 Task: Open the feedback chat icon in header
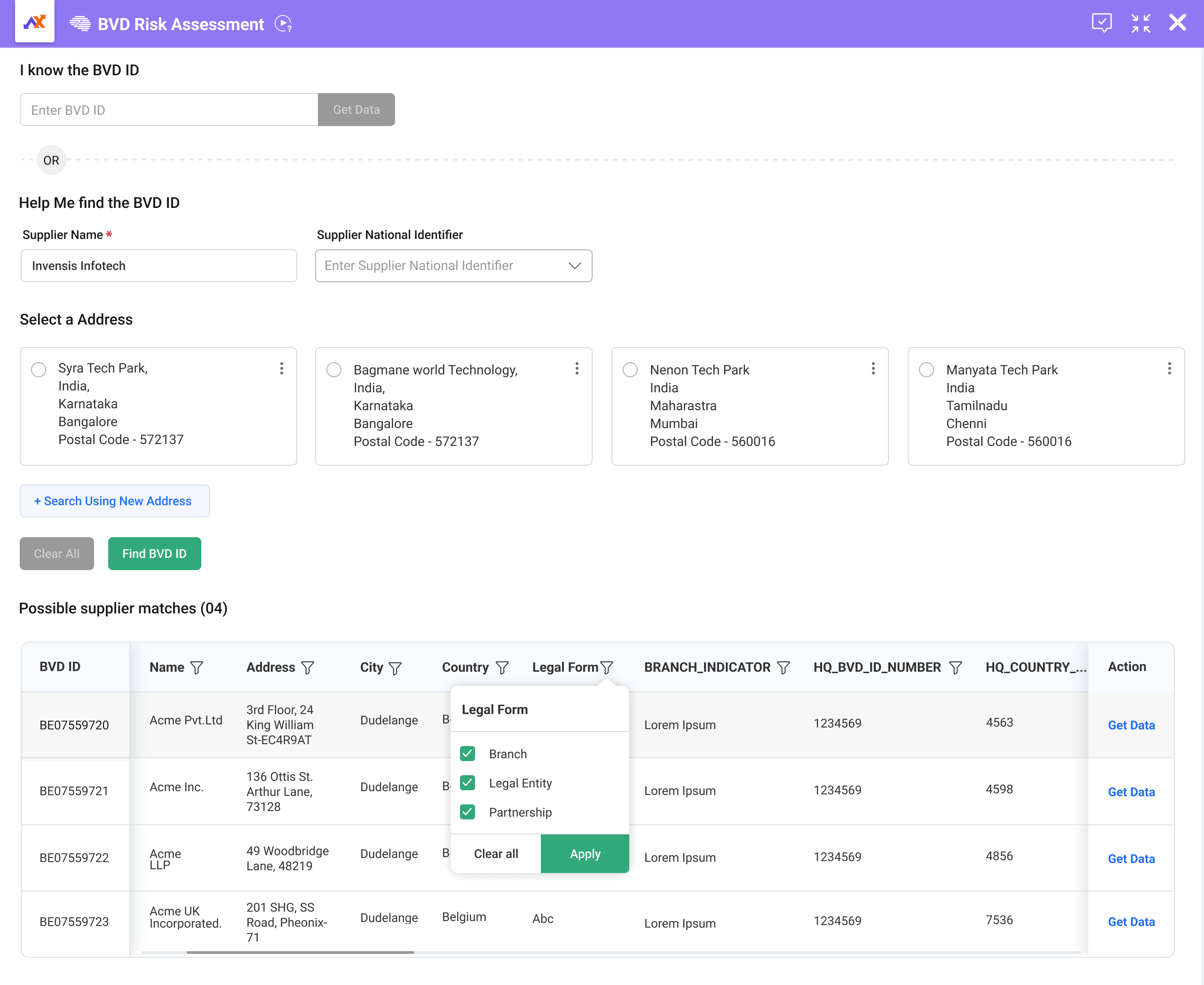1101,23
